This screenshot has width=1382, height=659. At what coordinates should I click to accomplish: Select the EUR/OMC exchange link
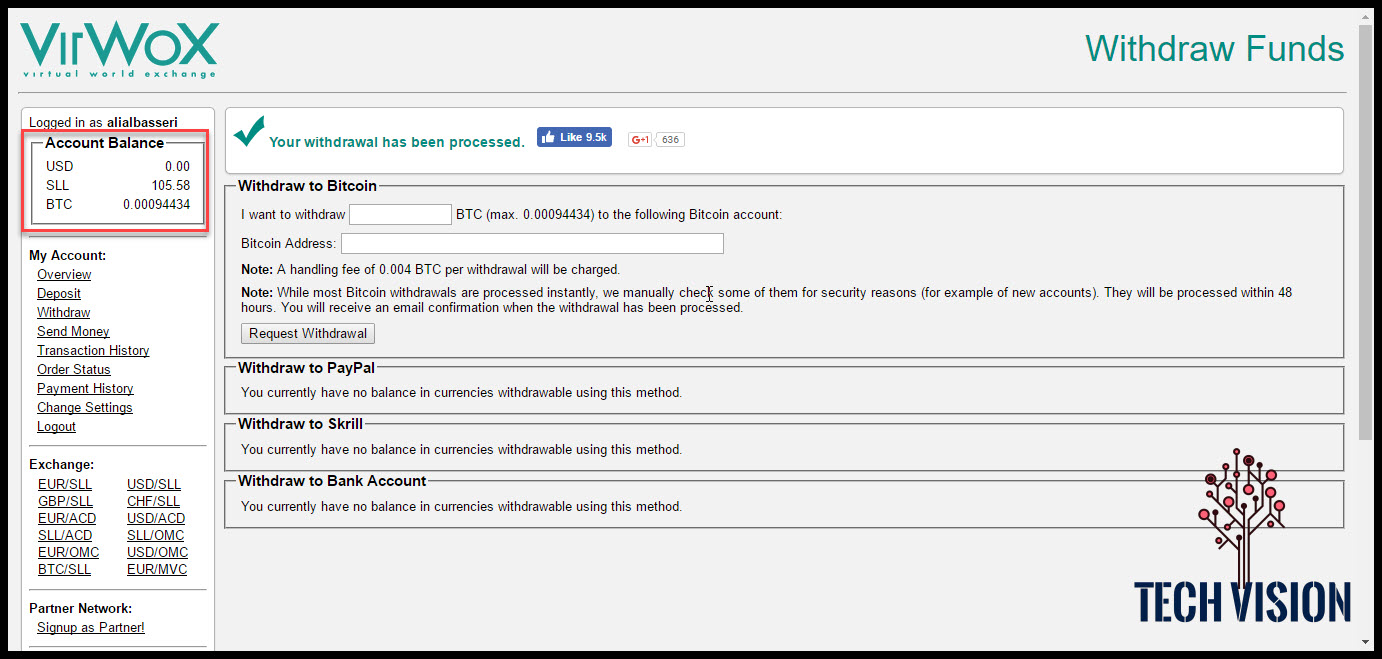(x=68, y=552)
